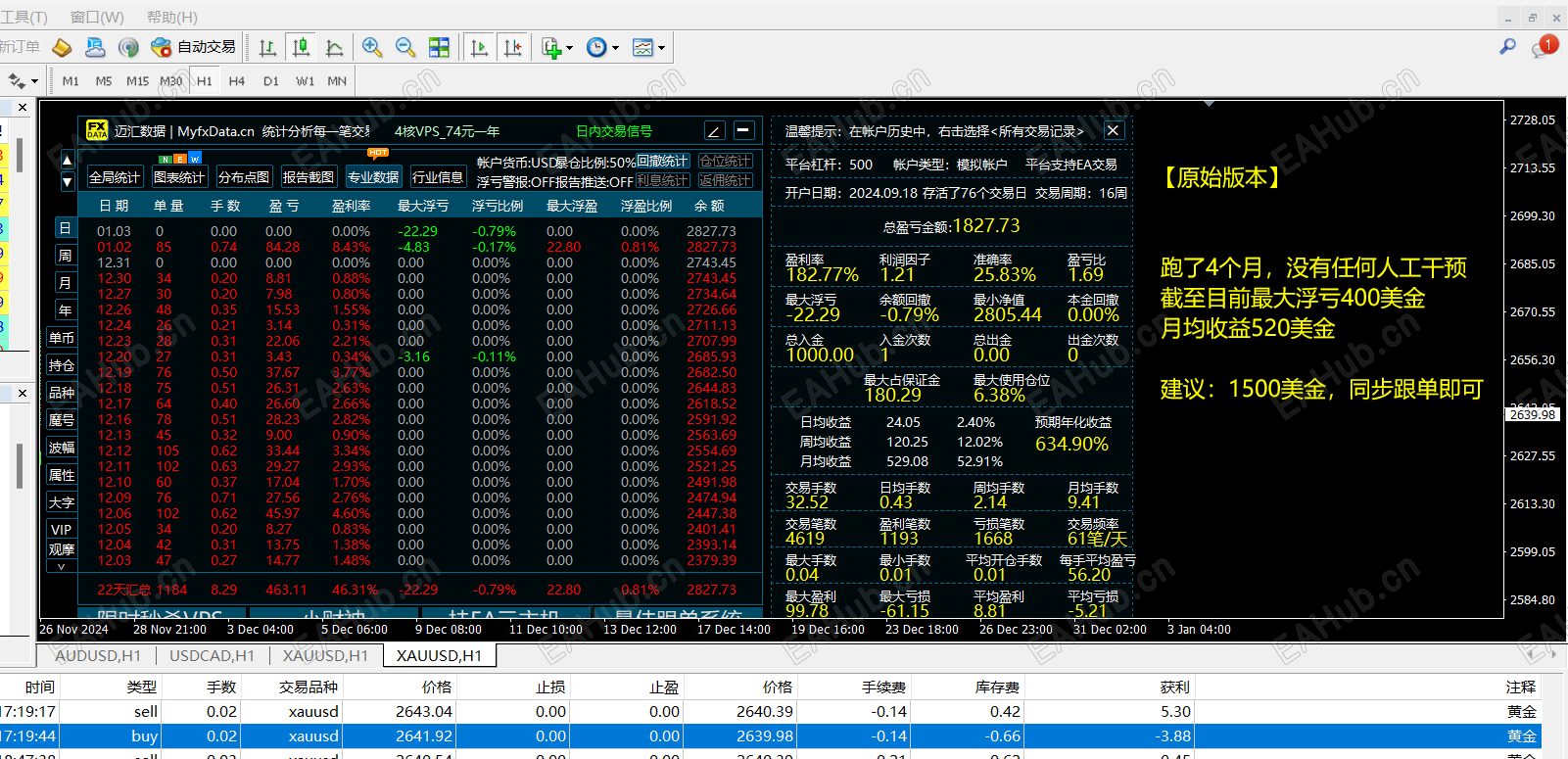The height and width of the screenshot is (759, 1568).
Task: Click the add indicator icon
Action: click(551, 47)
